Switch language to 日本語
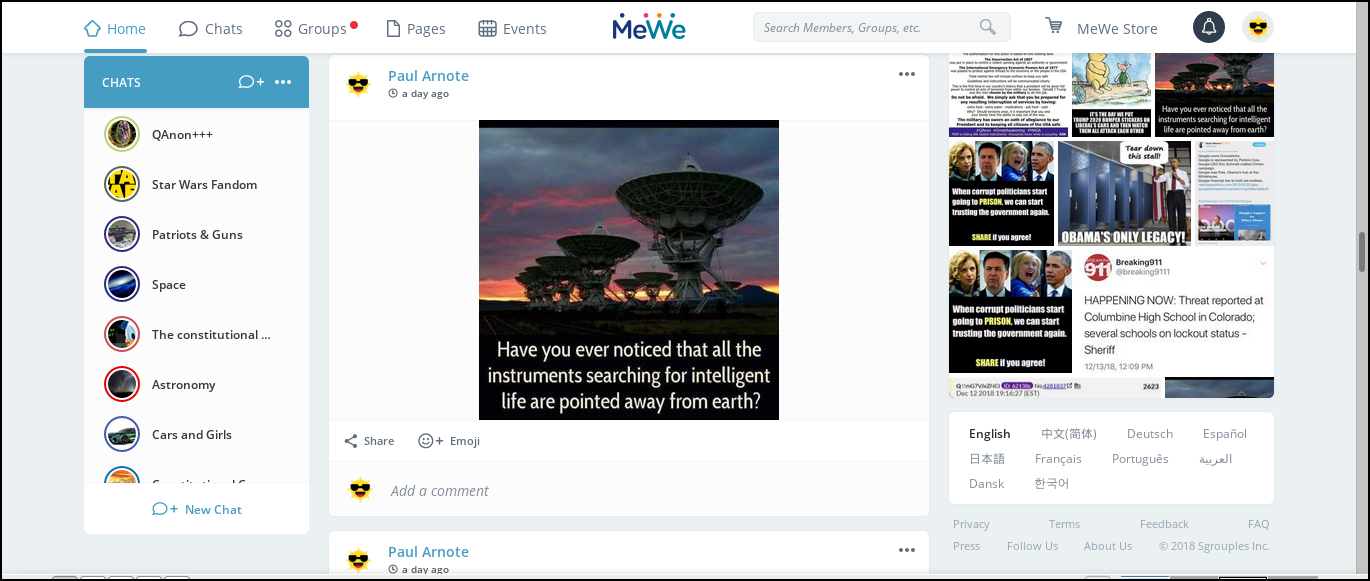Screen dimensions: 1370x581 987,459
